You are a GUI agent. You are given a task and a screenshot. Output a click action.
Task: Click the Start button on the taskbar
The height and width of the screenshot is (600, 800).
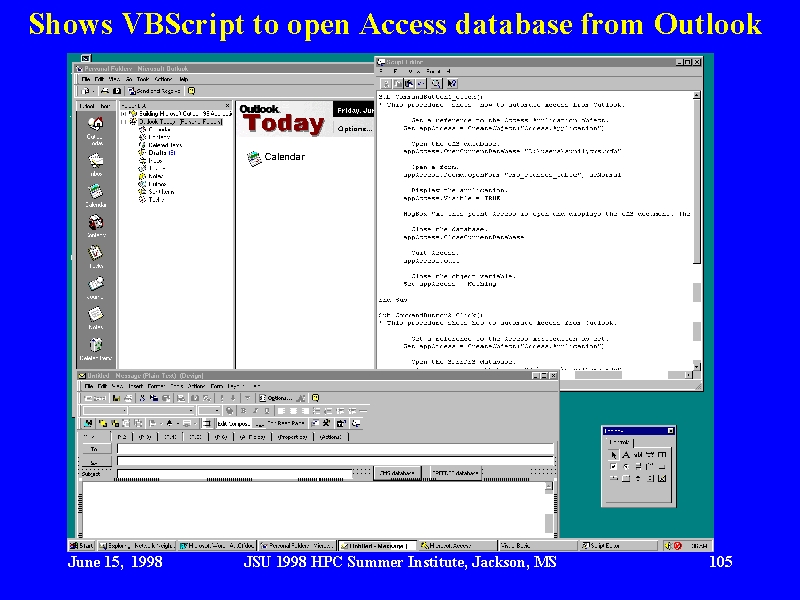click(82, 545)
